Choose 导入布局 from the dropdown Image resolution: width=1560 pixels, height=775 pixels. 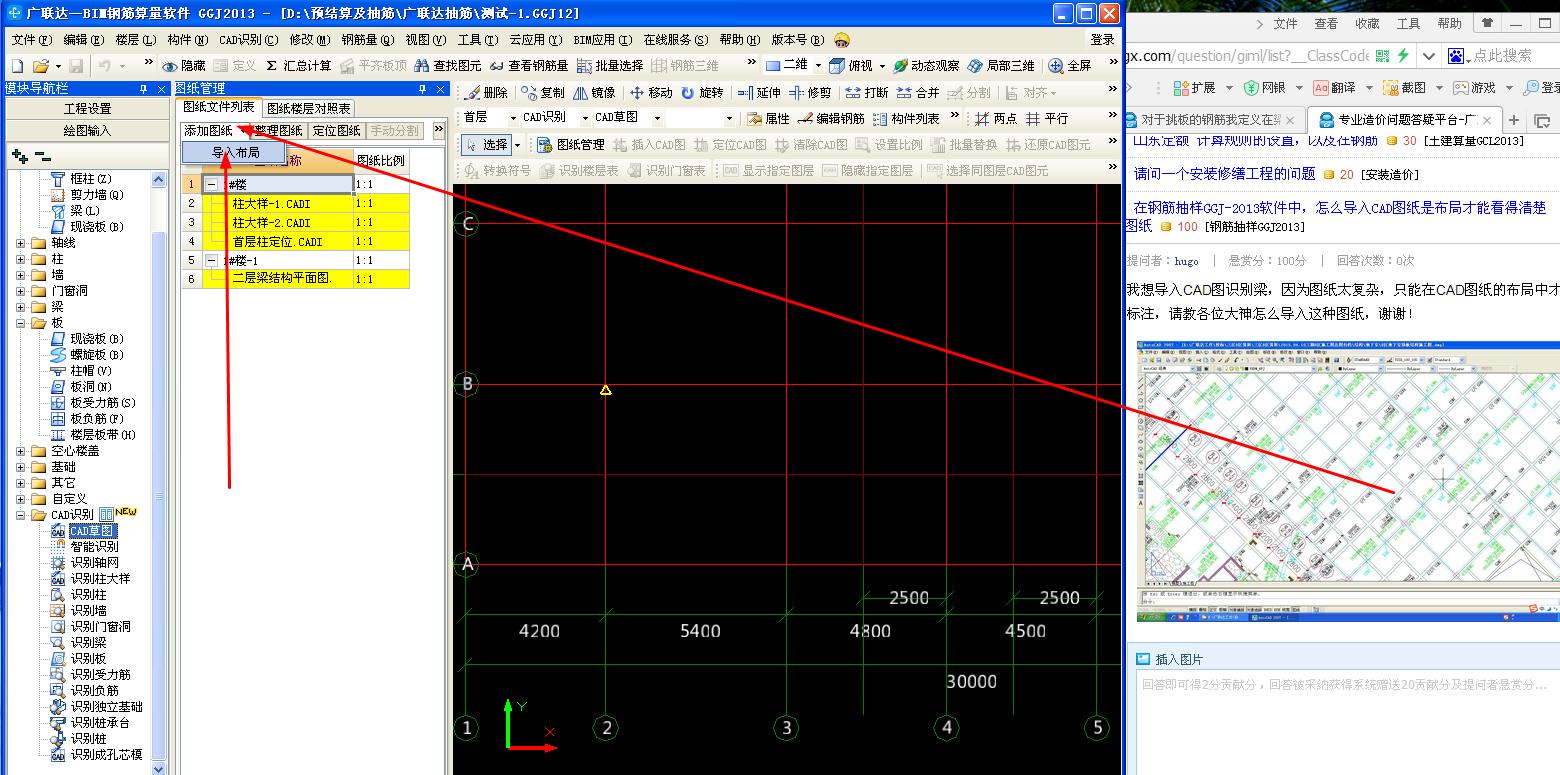coord(235,153)
